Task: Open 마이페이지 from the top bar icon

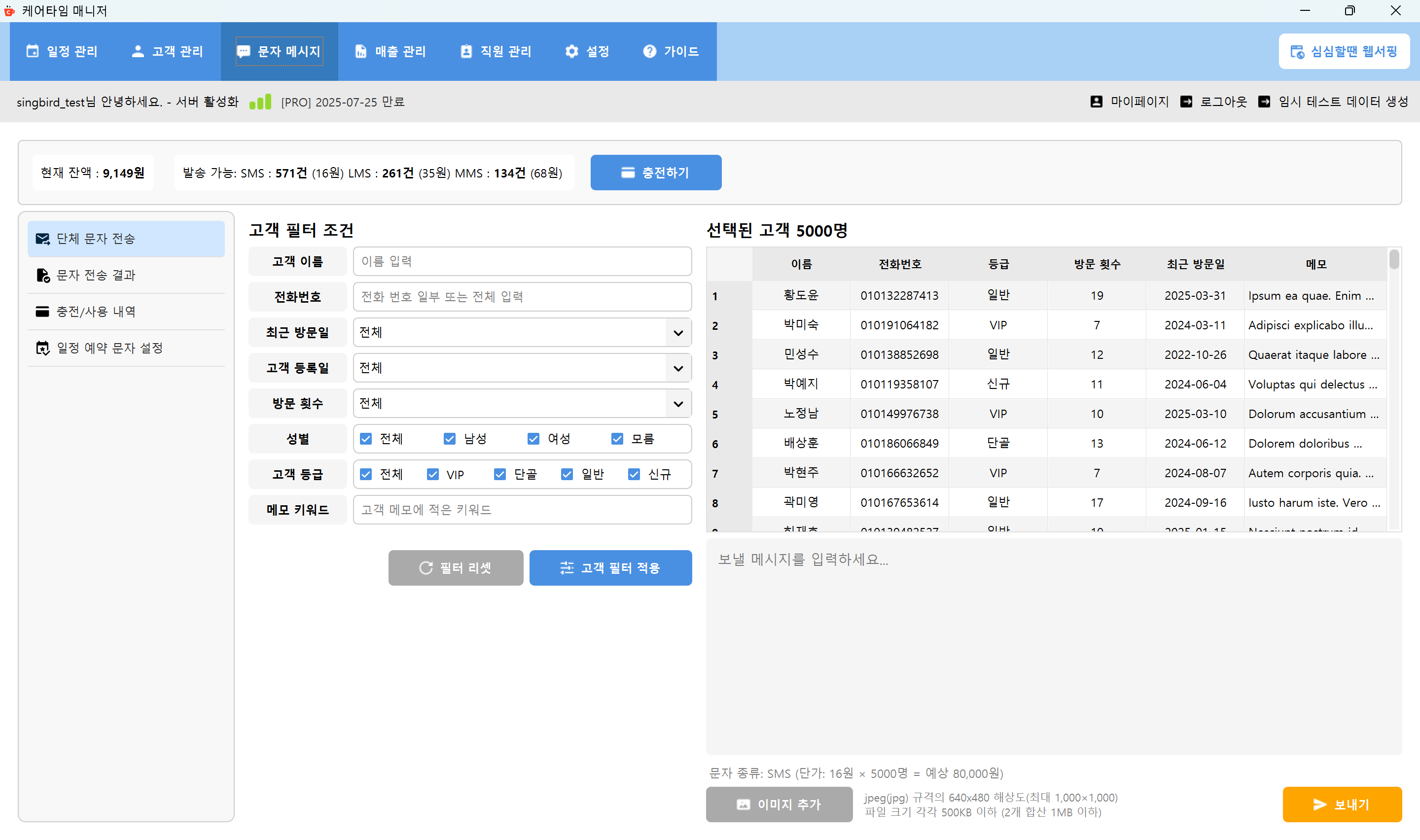Action: tap(1097, 102)
